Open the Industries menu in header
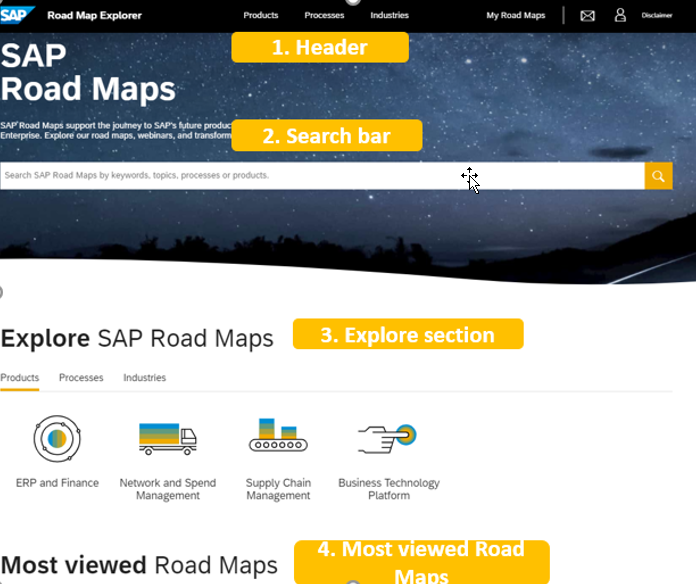 (389, 15)
